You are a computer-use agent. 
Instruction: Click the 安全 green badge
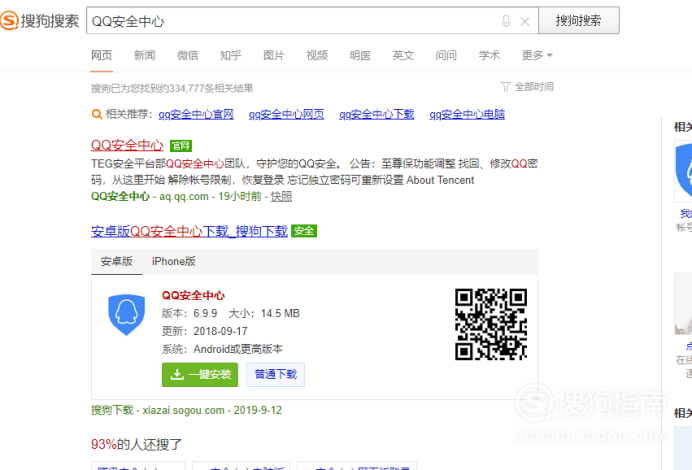pyautogui.click(x=304, y=231)
